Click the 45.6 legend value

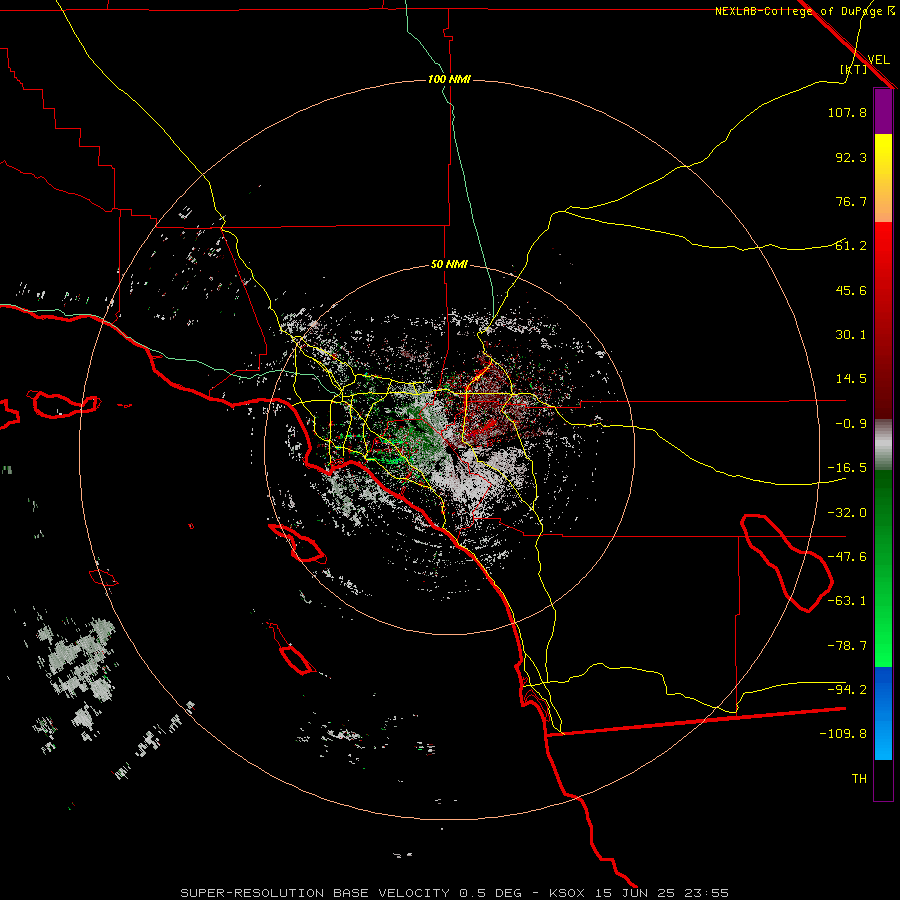[851, 290]
